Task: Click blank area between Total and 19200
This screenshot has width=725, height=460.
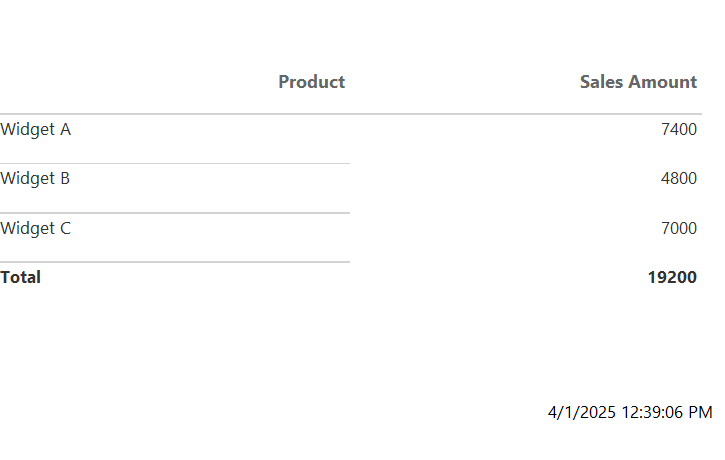Action: click(x=344, y=277)
